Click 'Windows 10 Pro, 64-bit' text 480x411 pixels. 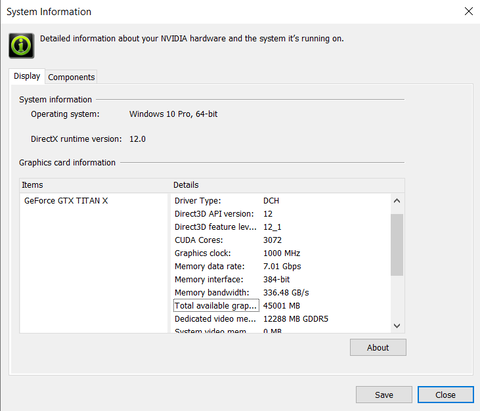(173, 114)
